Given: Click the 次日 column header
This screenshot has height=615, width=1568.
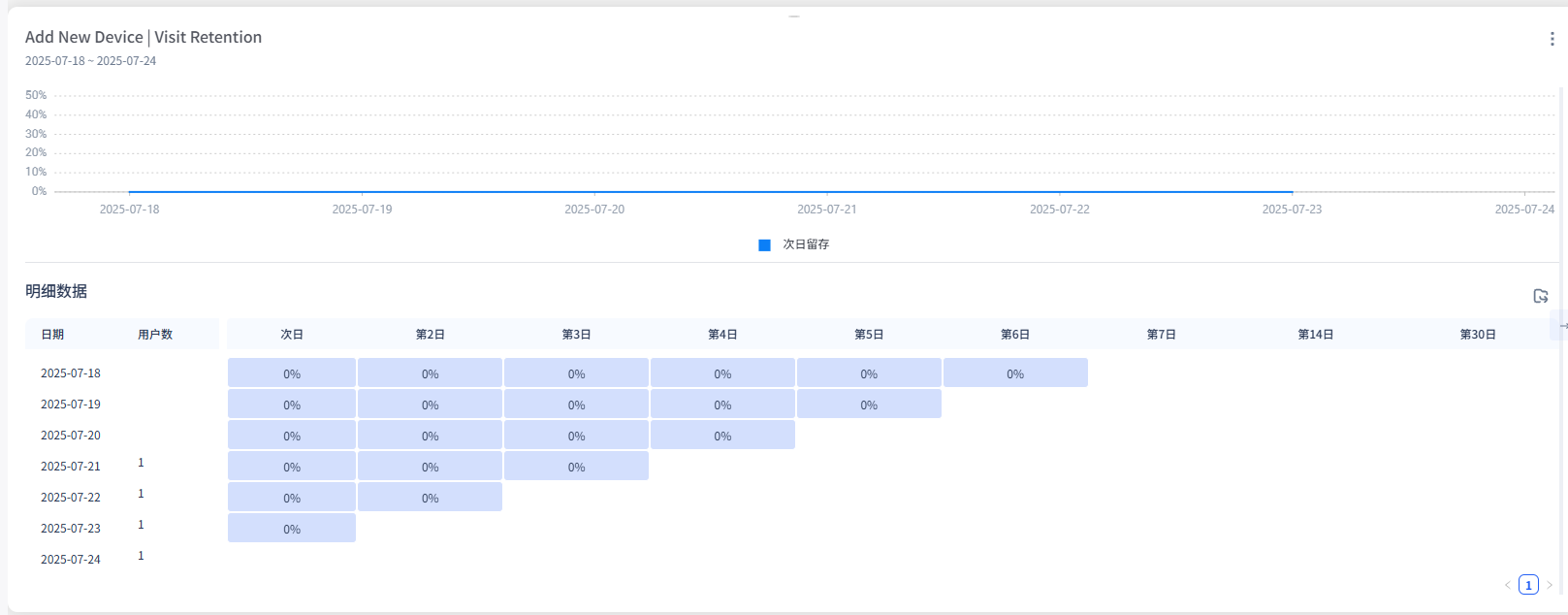Looking at the screenshot, I should tap(292, 335).
